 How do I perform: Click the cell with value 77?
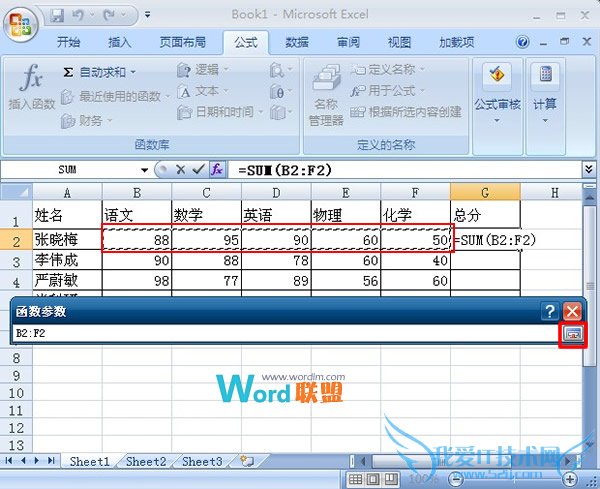tap(207, 281)
